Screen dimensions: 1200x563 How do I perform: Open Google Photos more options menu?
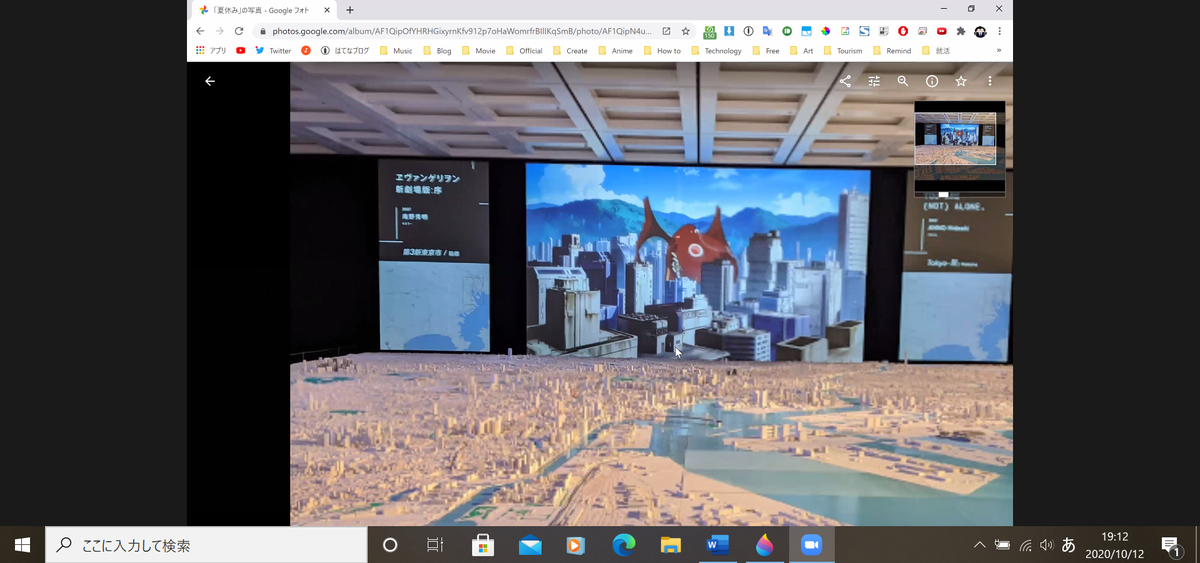(990, 81)
